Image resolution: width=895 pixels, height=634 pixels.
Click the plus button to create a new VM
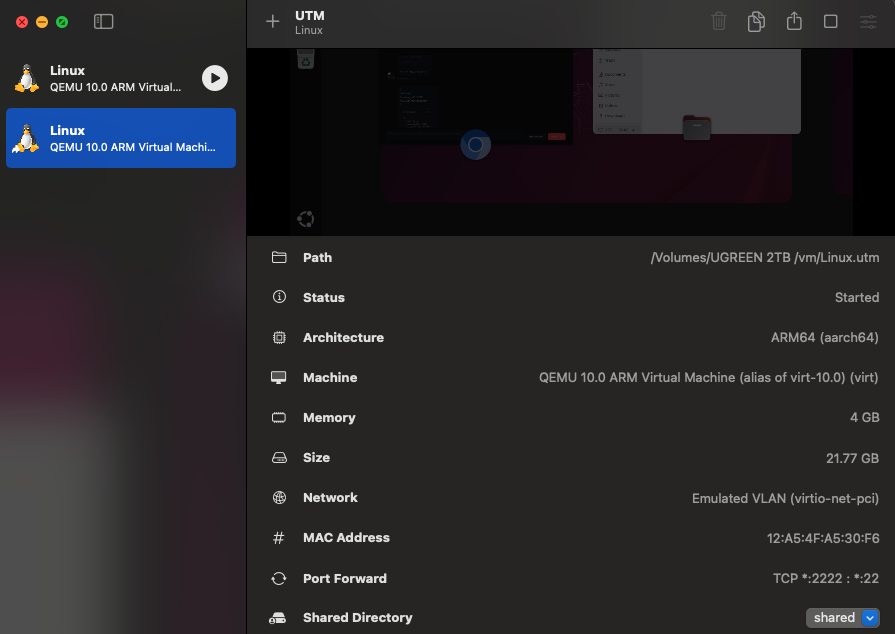pyautogui.click(x=272, y=22)
